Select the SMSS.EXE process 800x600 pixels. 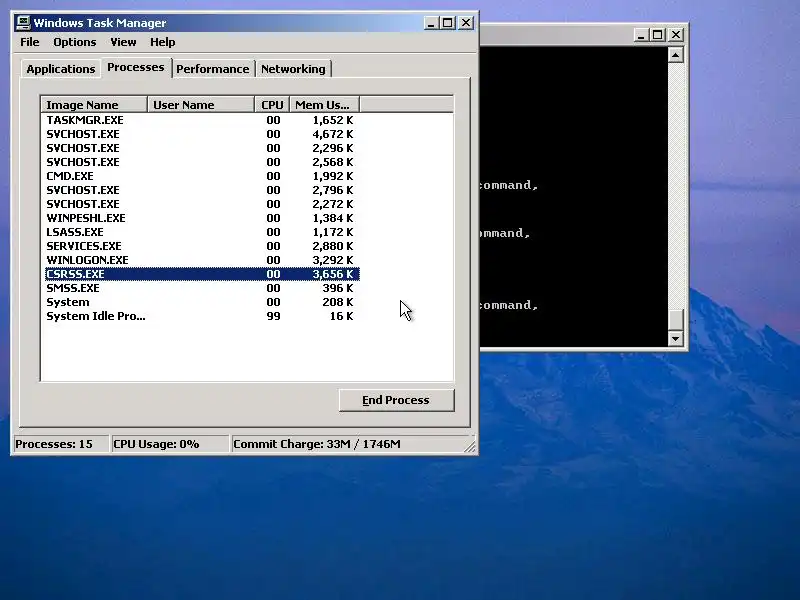point(202,288)
